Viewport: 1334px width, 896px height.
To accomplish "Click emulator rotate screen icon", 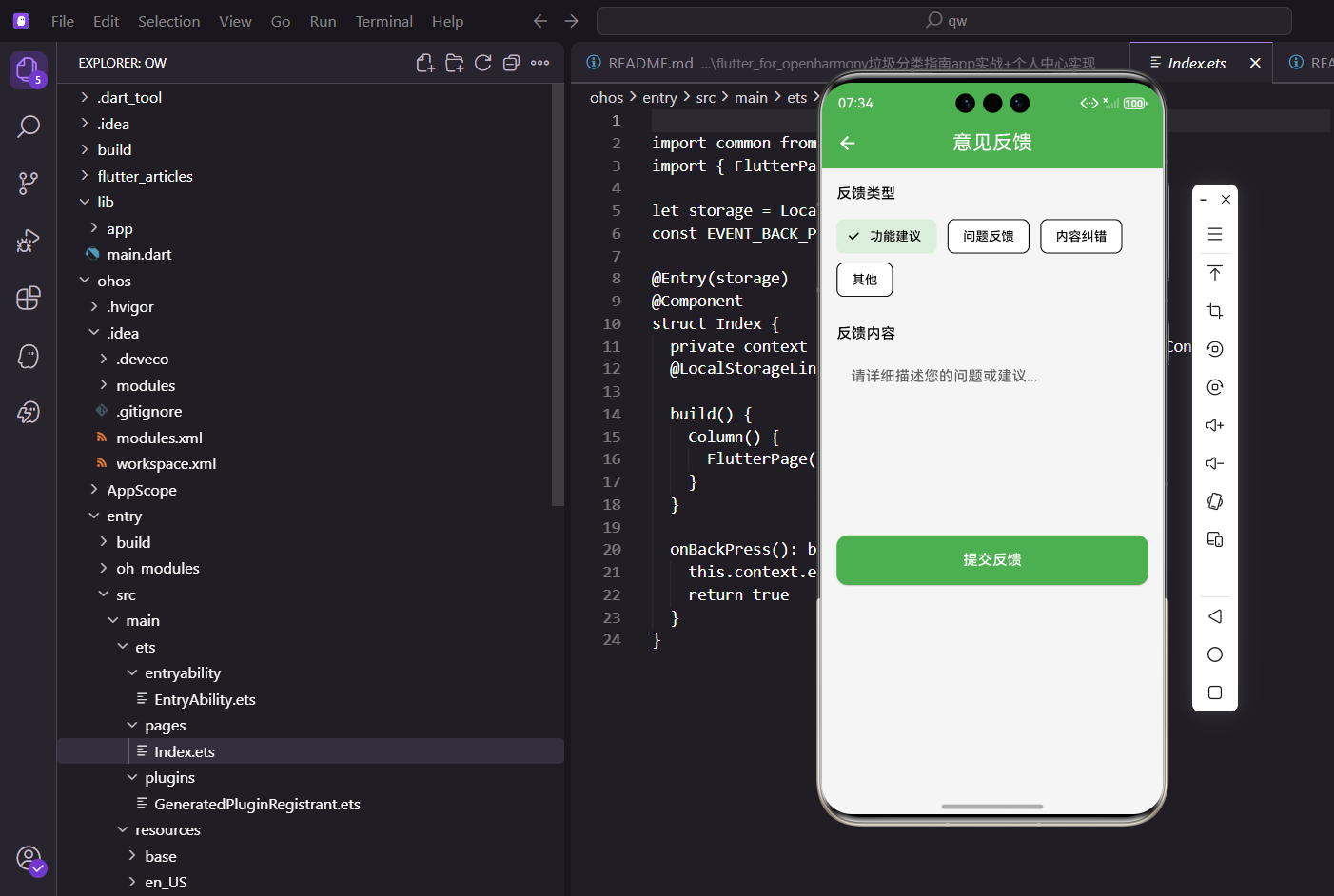I will click(1215, 501).
